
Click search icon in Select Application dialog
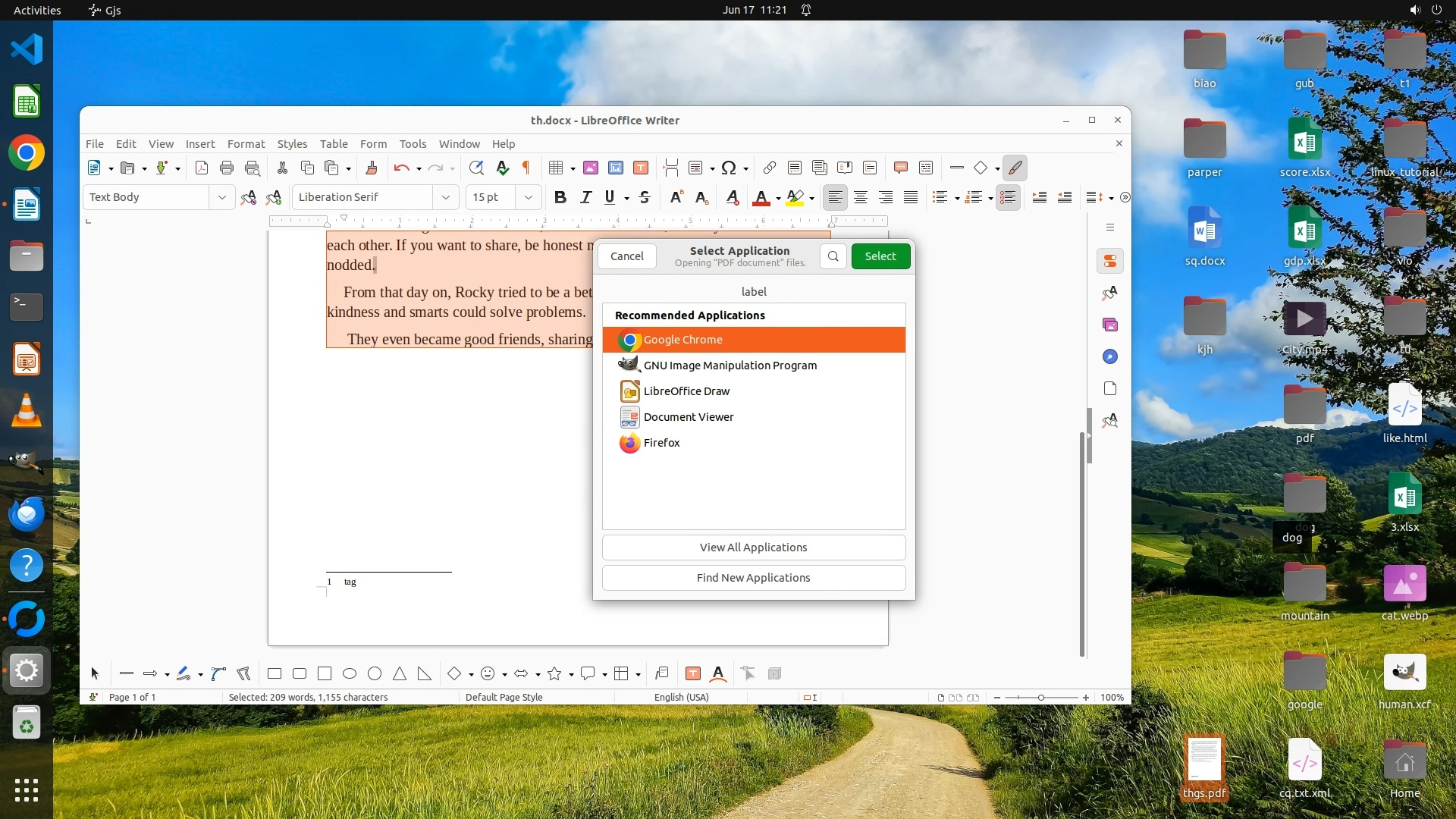coord(833,256)
